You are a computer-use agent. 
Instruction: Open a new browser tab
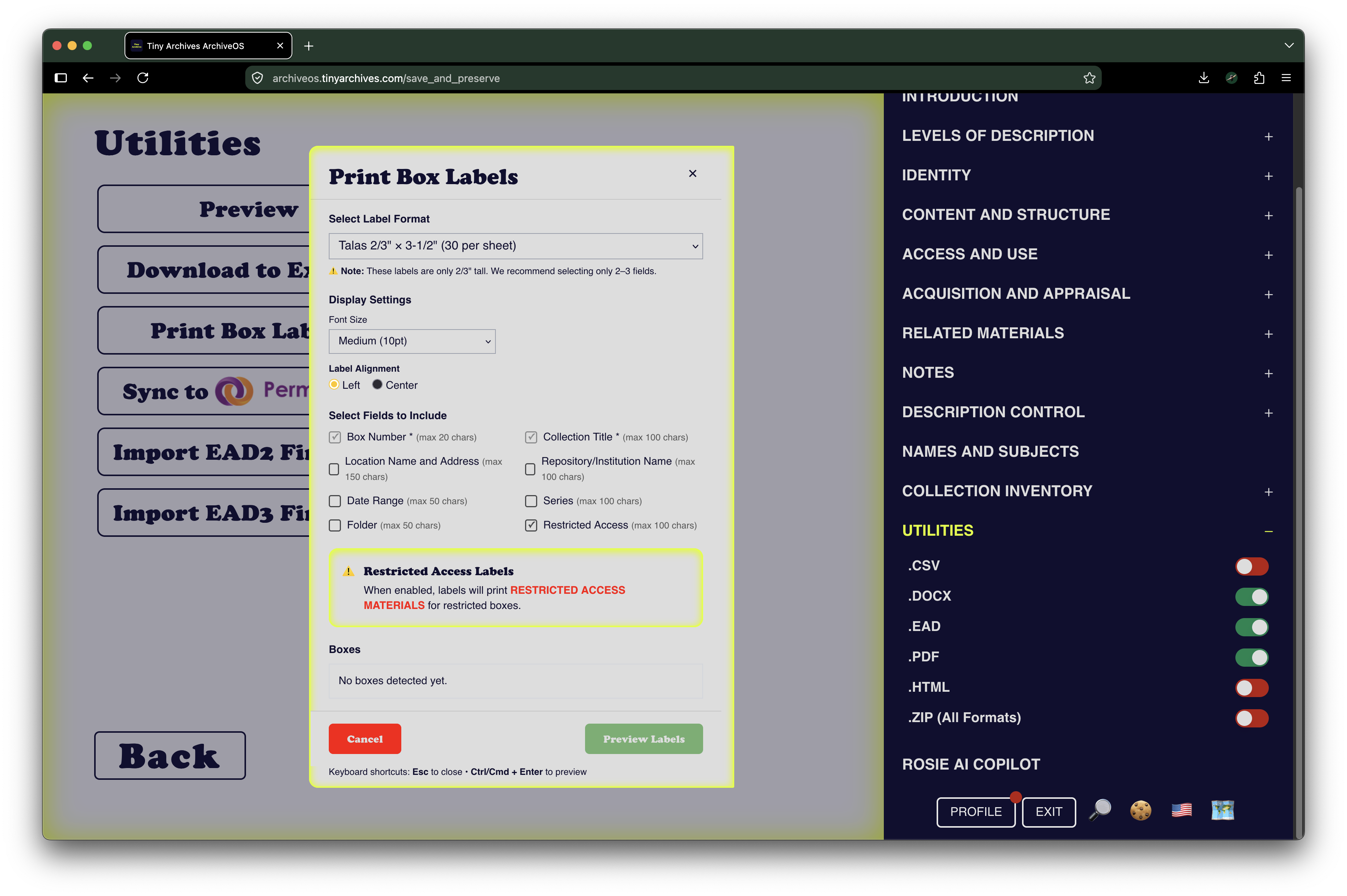tap(309, 46)
